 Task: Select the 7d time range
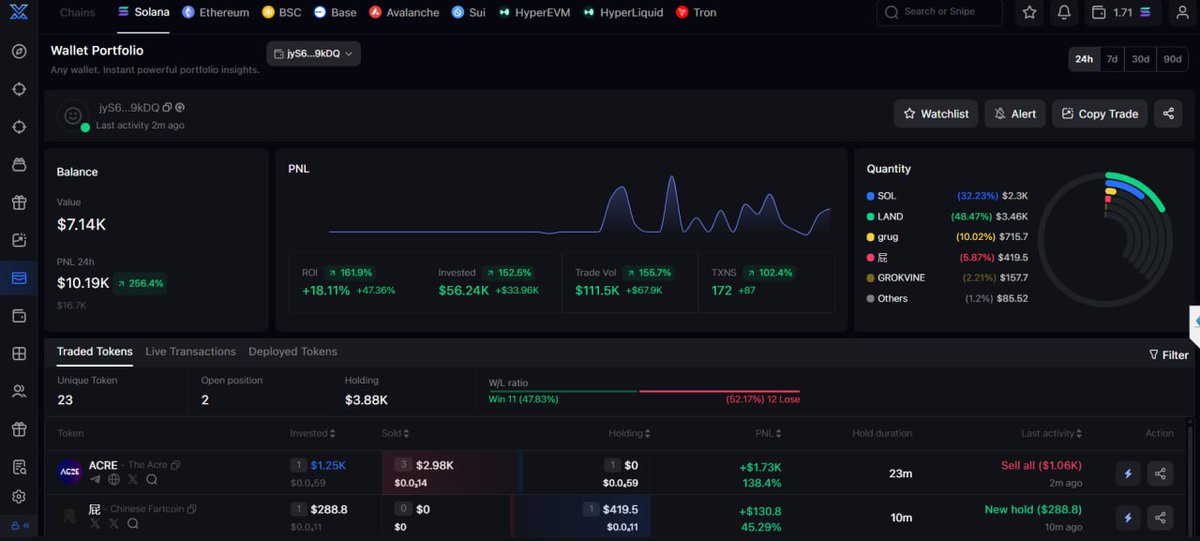pos(1112,59)
